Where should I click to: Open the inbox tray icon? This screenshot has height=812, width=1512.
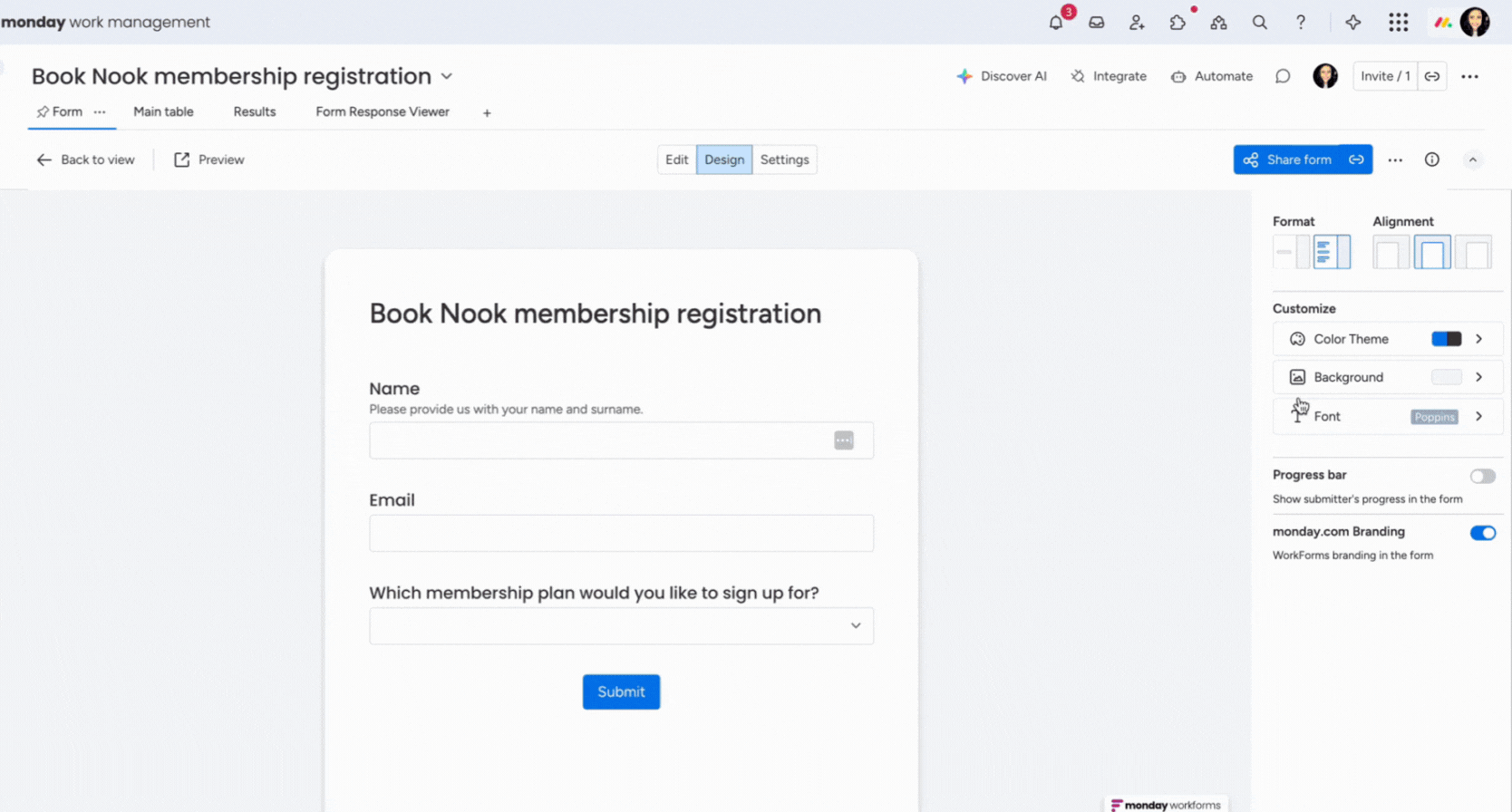pyautogui.click(x=1097, y=23)
